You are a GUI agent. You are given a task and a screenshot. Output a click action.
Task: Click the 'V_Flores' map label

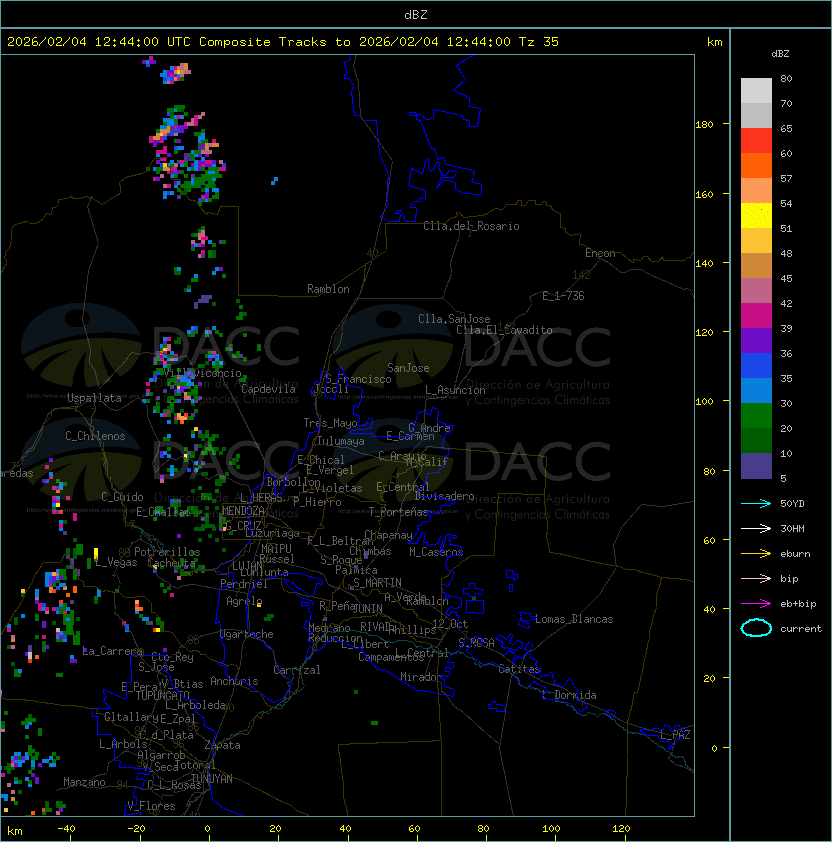[x=151, y=806]
